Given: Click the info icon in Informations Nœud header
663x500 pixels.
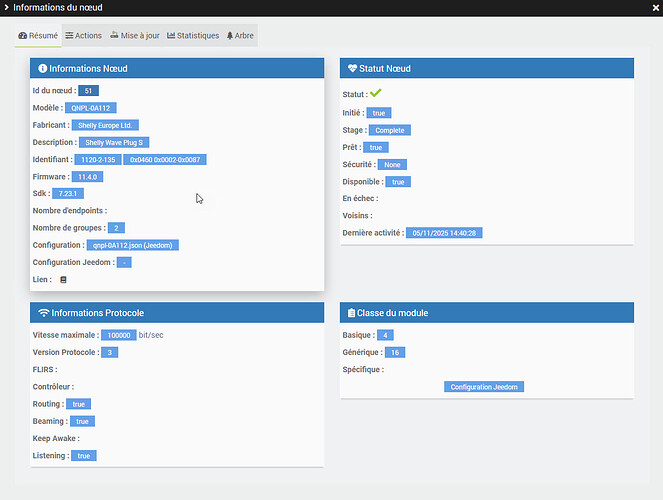Looking at the screenshot, I should coord(42,68).
